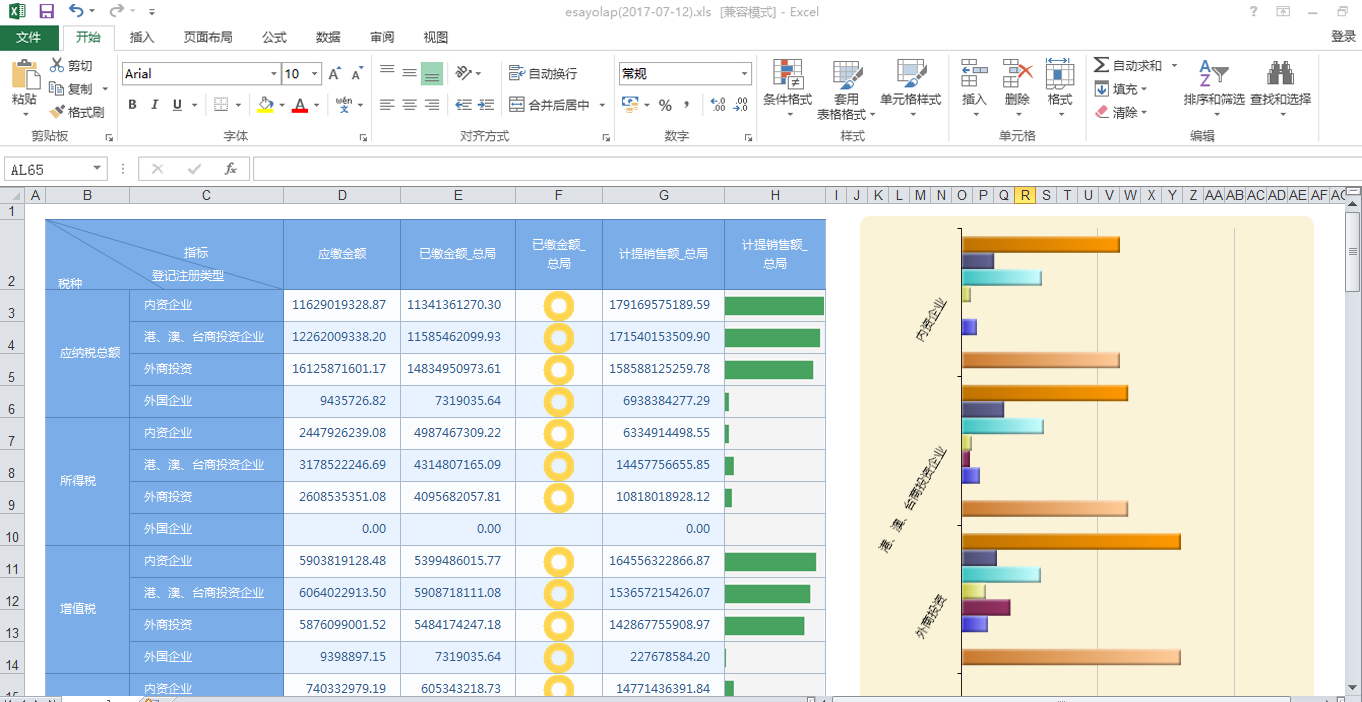Viewport: 1362px width, 702px height.
Task: Click into the formula bar input
Action: point(806,169)
